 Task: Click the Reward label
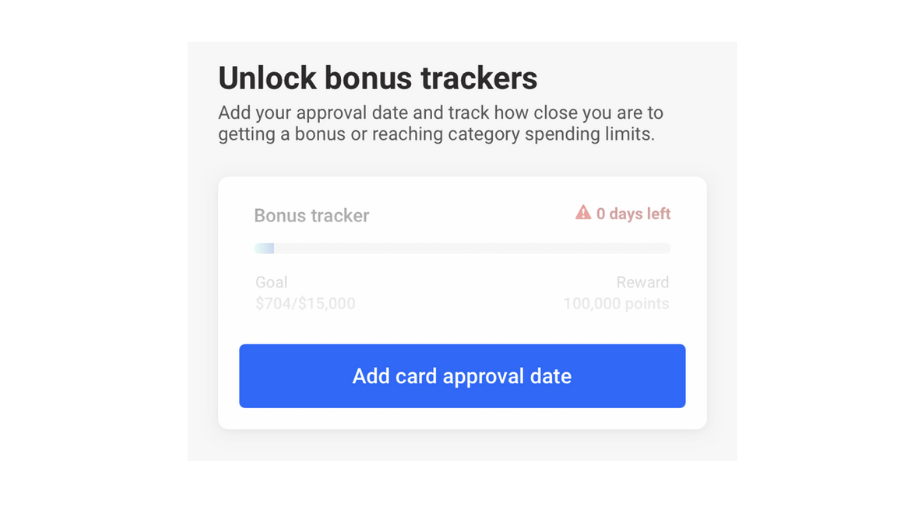click(642, 282)
